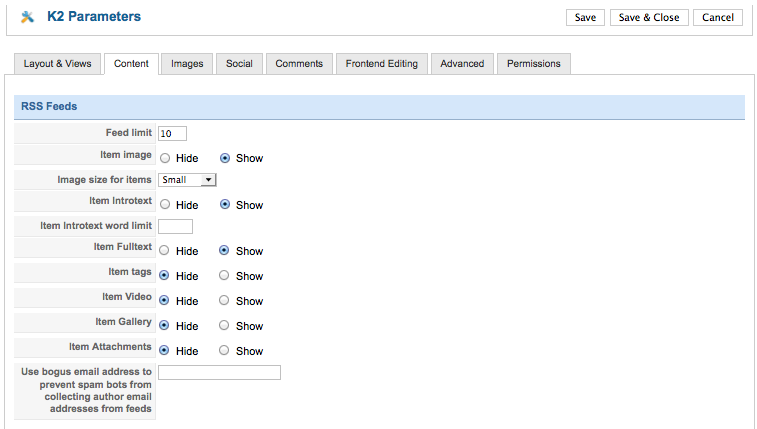Open the Layout & Views tab

pyautogui.click(x=57, y=64)
